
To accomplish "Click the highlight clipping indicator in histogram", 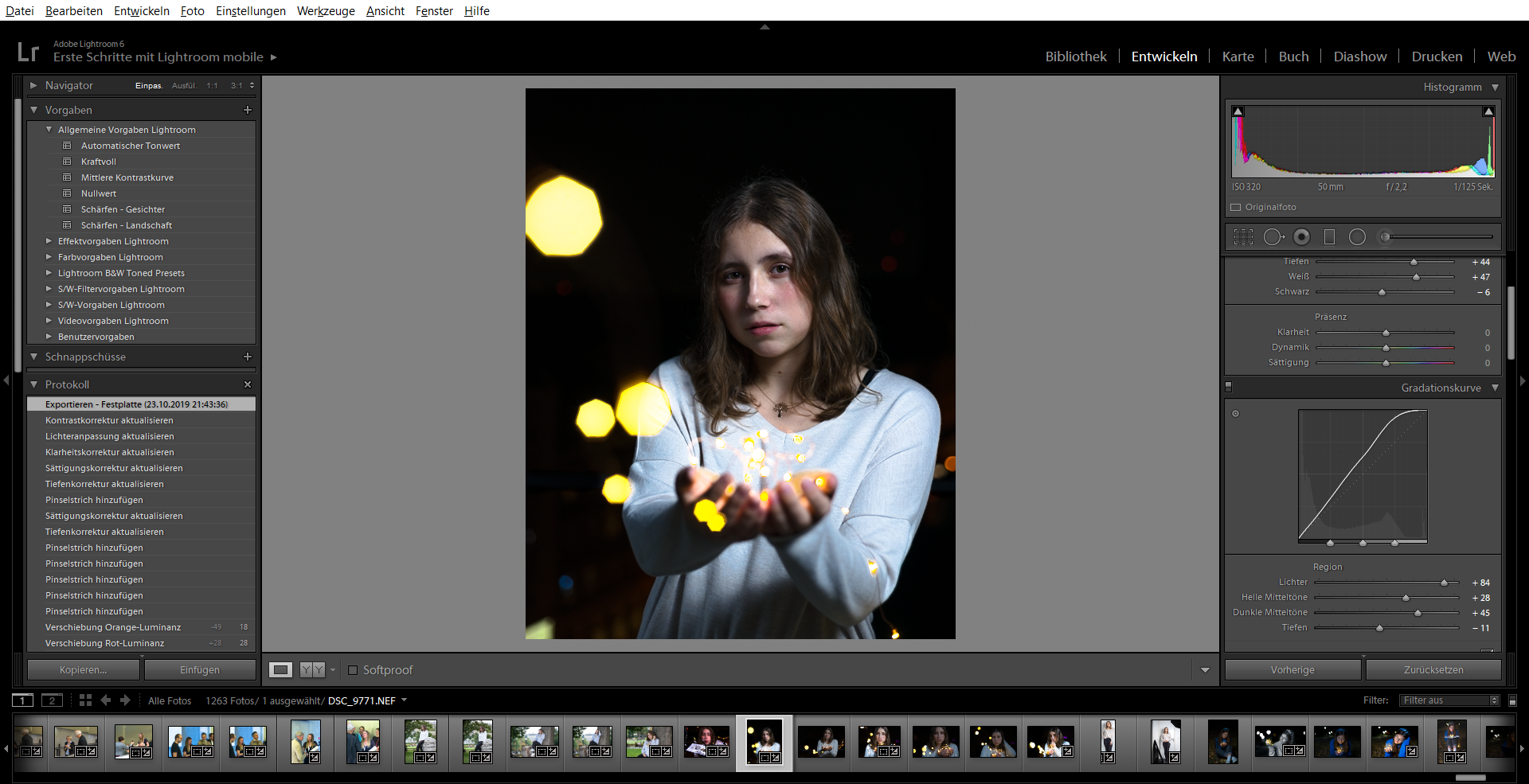I will [1488, 111].
